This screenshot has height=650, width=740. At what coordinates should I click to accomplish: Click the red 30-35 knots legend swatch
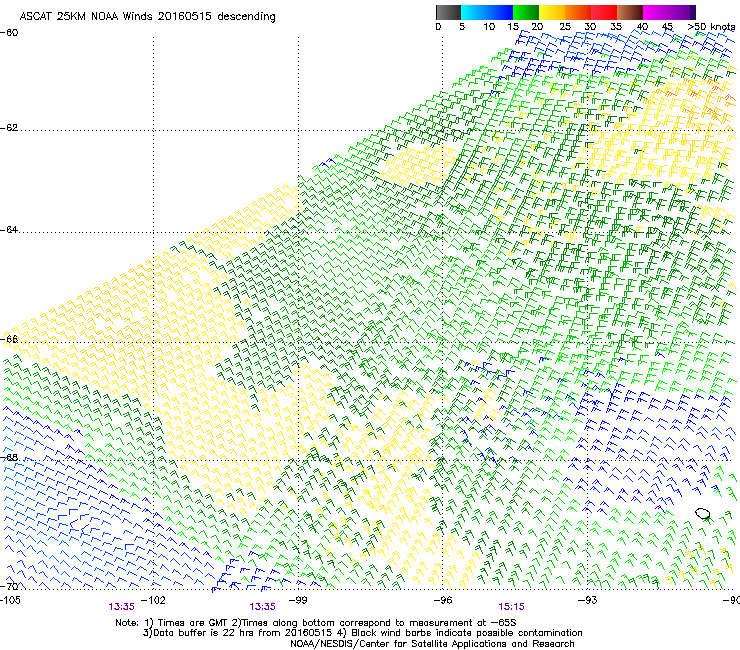[604, 12]
